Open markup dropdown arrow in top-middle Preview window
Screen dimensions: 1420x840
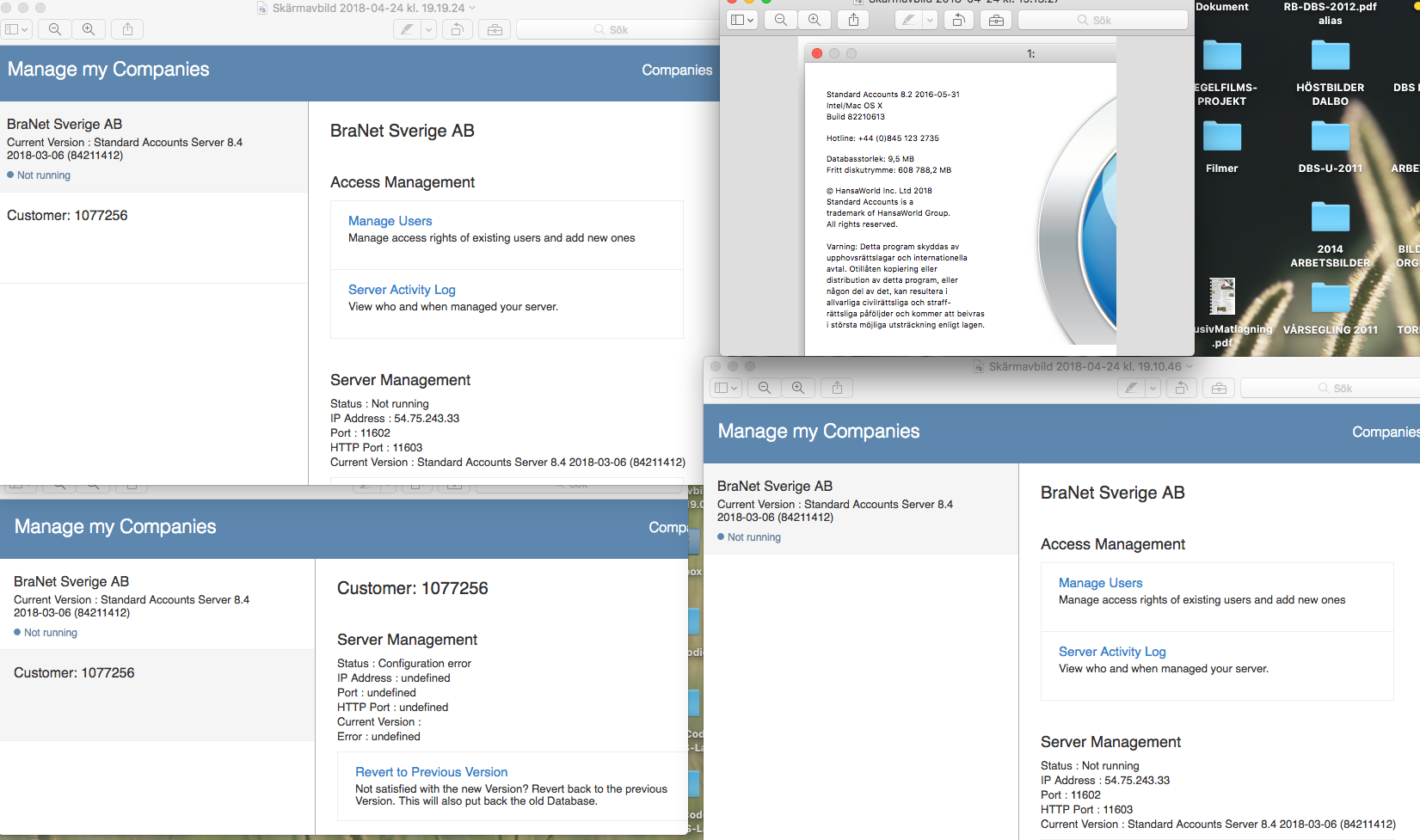coord(931,20)
